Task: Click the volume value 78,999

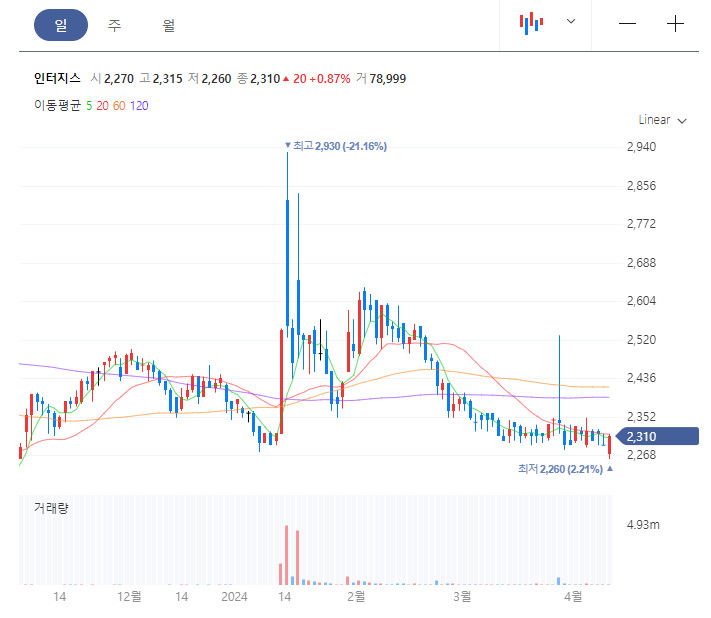Action: coord(388,79)
